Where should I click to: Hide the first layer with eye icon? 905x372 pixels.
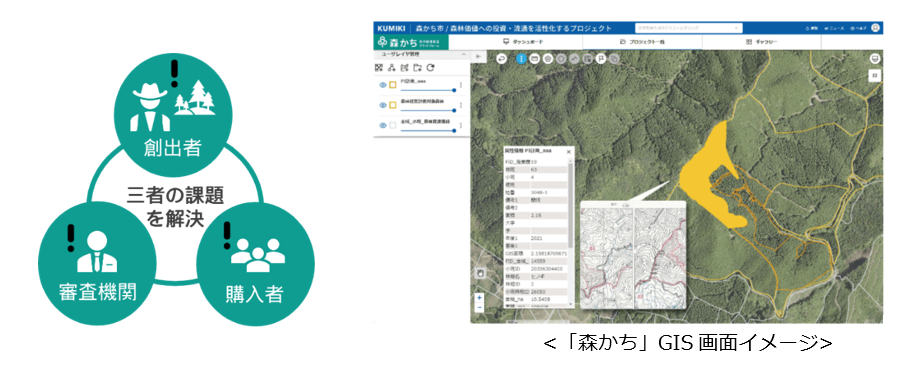coord(382,85)
